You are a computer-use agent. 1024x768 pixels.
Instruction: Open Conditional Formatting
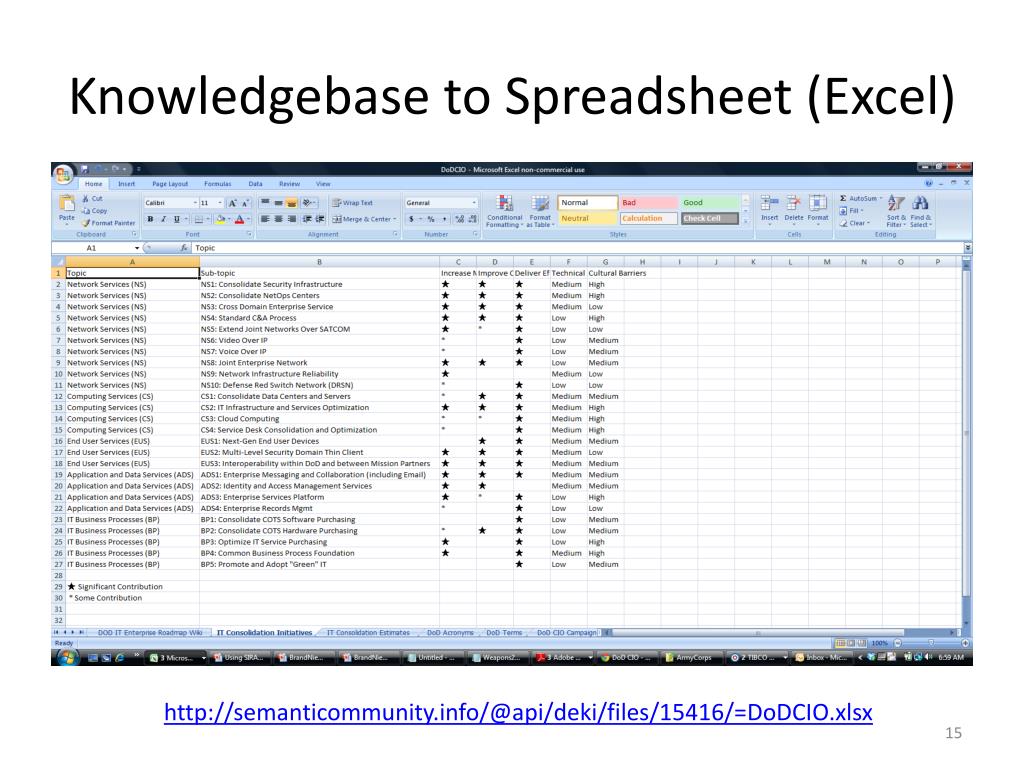pos(505,210)
